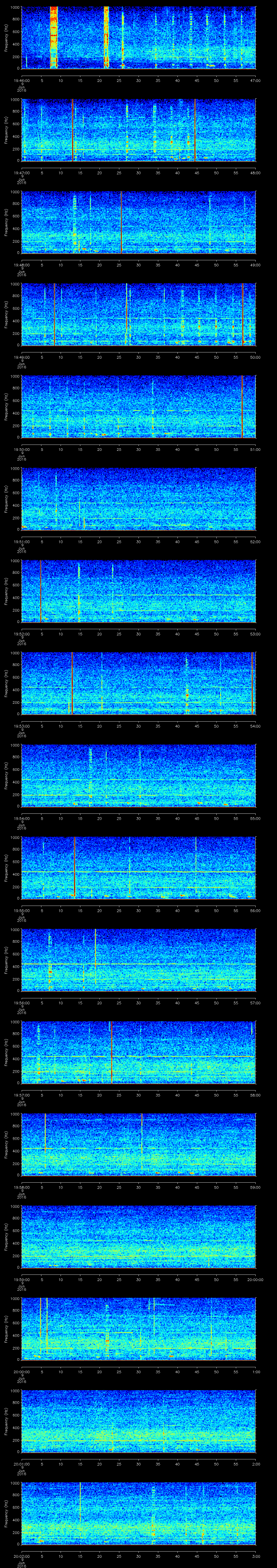Click the 19:57:00 start time label
This screenshot has height=1568, width=277.
click(x=21, y=1095)
